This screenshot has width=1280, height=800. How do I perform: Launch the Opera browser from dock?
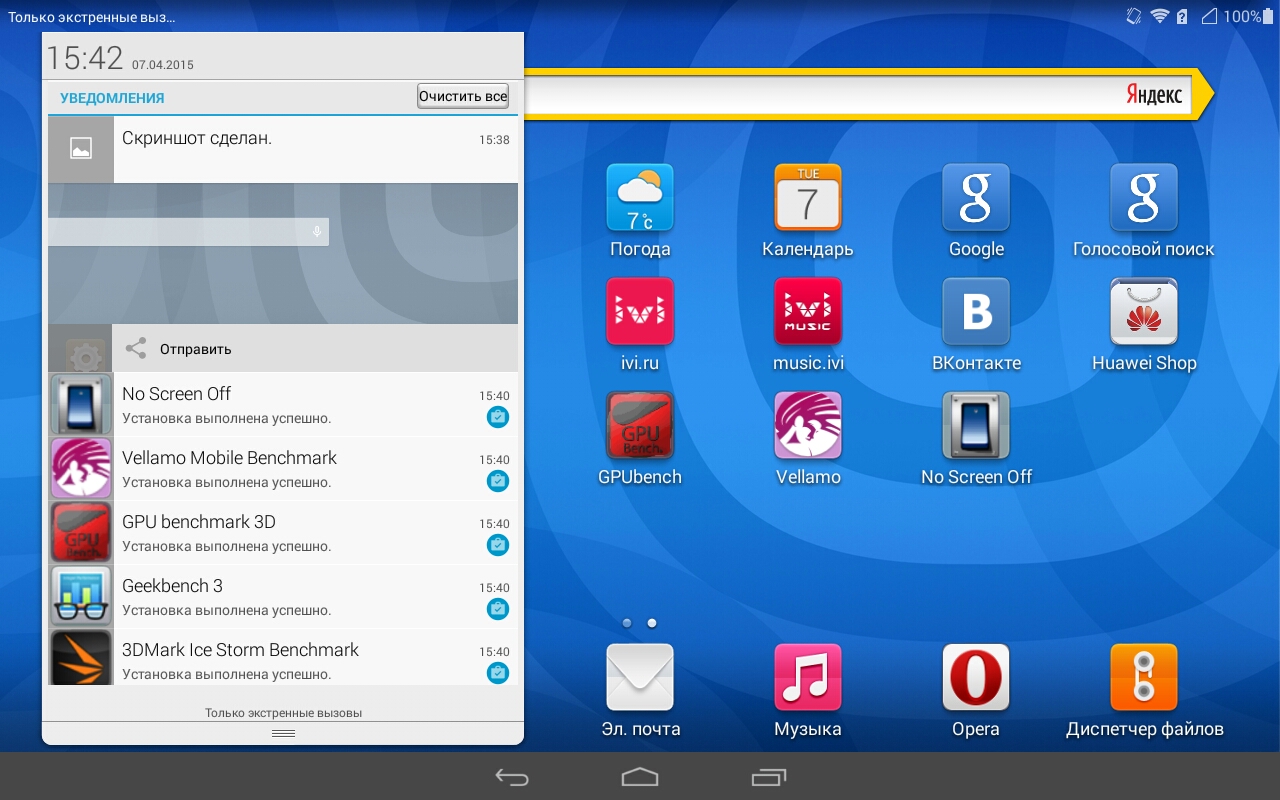click(975, 678)
